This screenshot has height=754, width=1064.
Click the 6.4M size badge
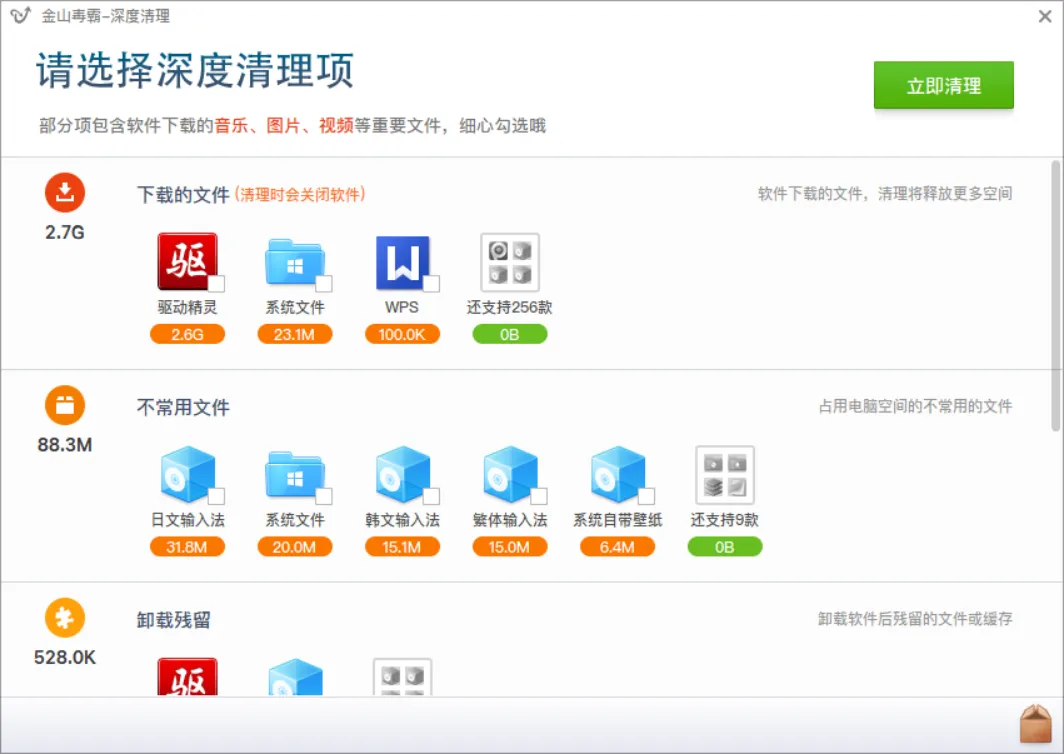coord(618,546)
